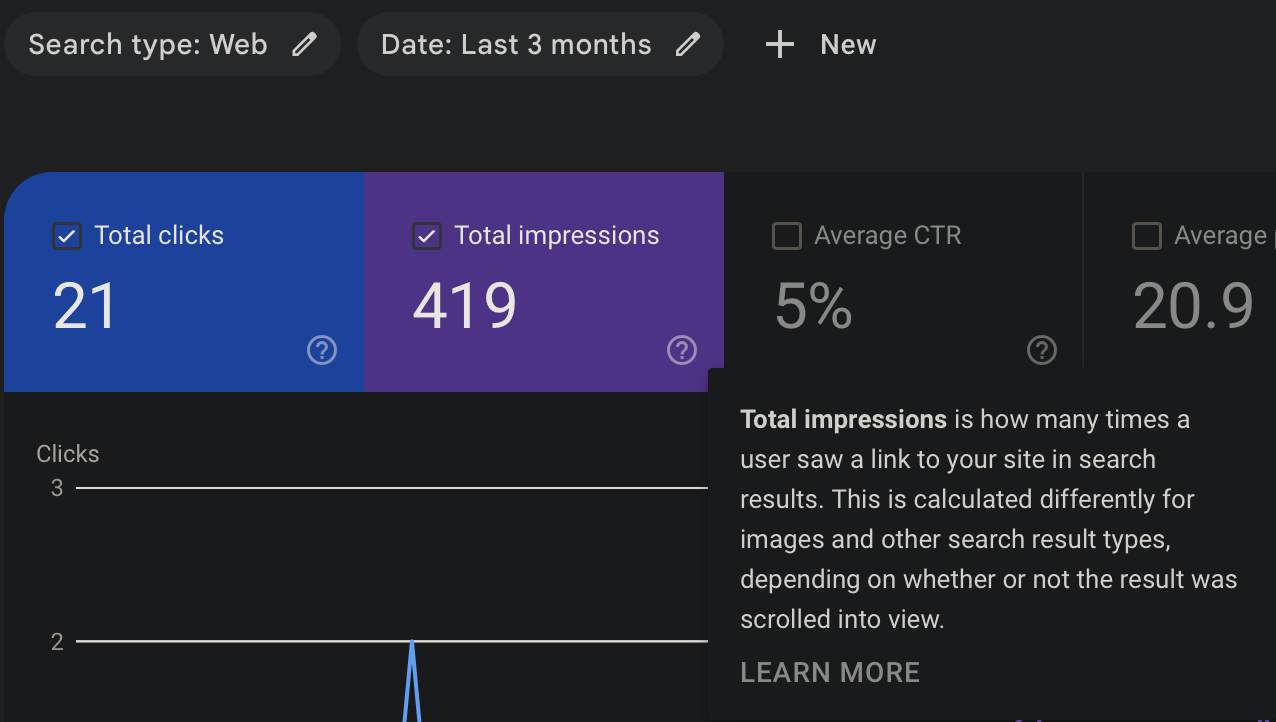Click the Average CTR 5% value

point(813,306)
